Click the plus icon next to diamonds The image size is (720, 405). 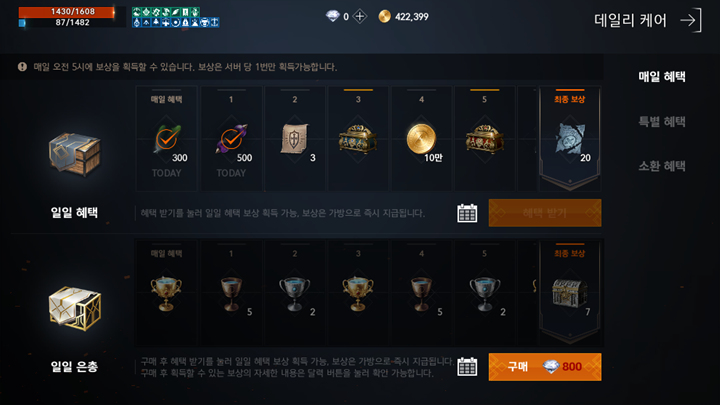click(x=360, y=17)
